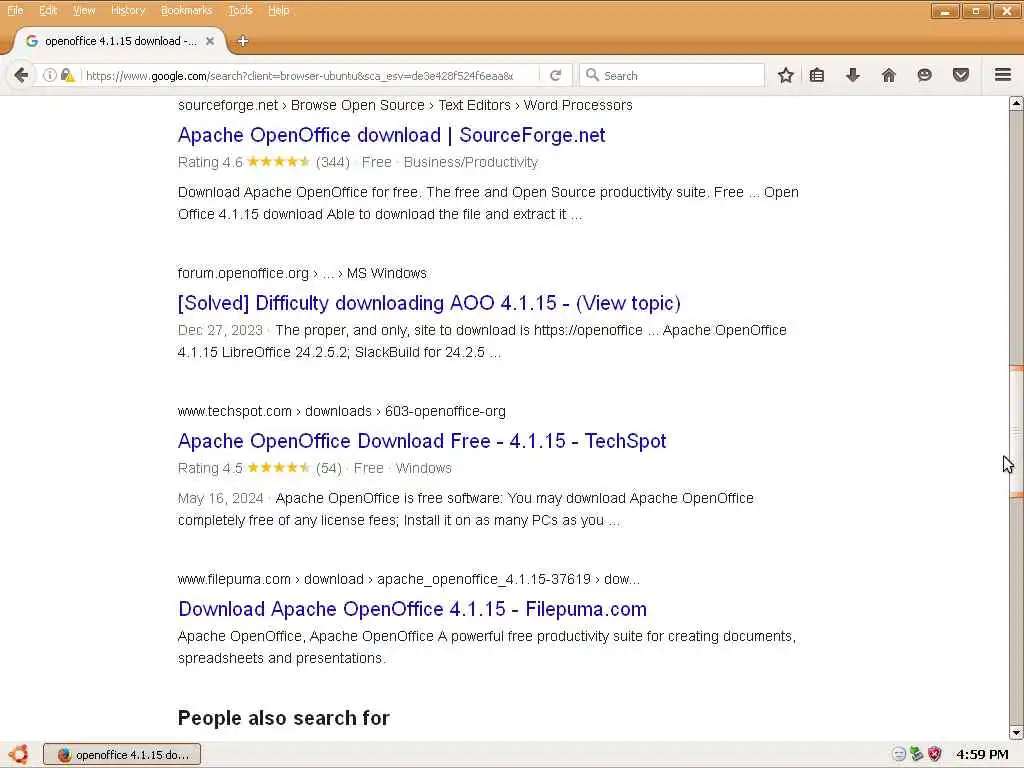Open the Pocket icon in toolbar
Image resolution: width=1024 pixels, height=768 pixels.
tap(960, 75)
